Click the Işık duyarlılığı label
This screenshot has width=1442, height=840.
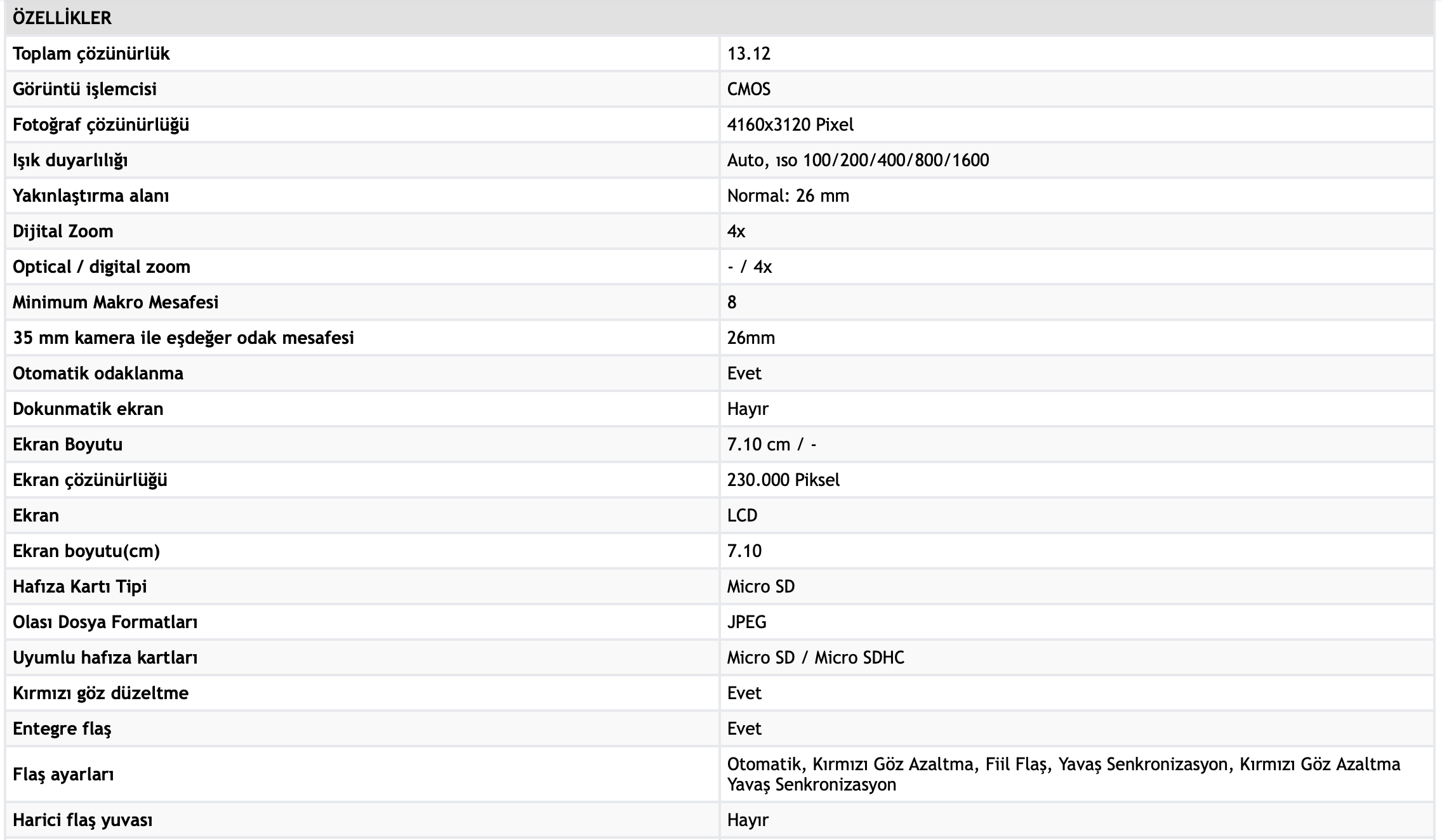(x=70, y=161)
